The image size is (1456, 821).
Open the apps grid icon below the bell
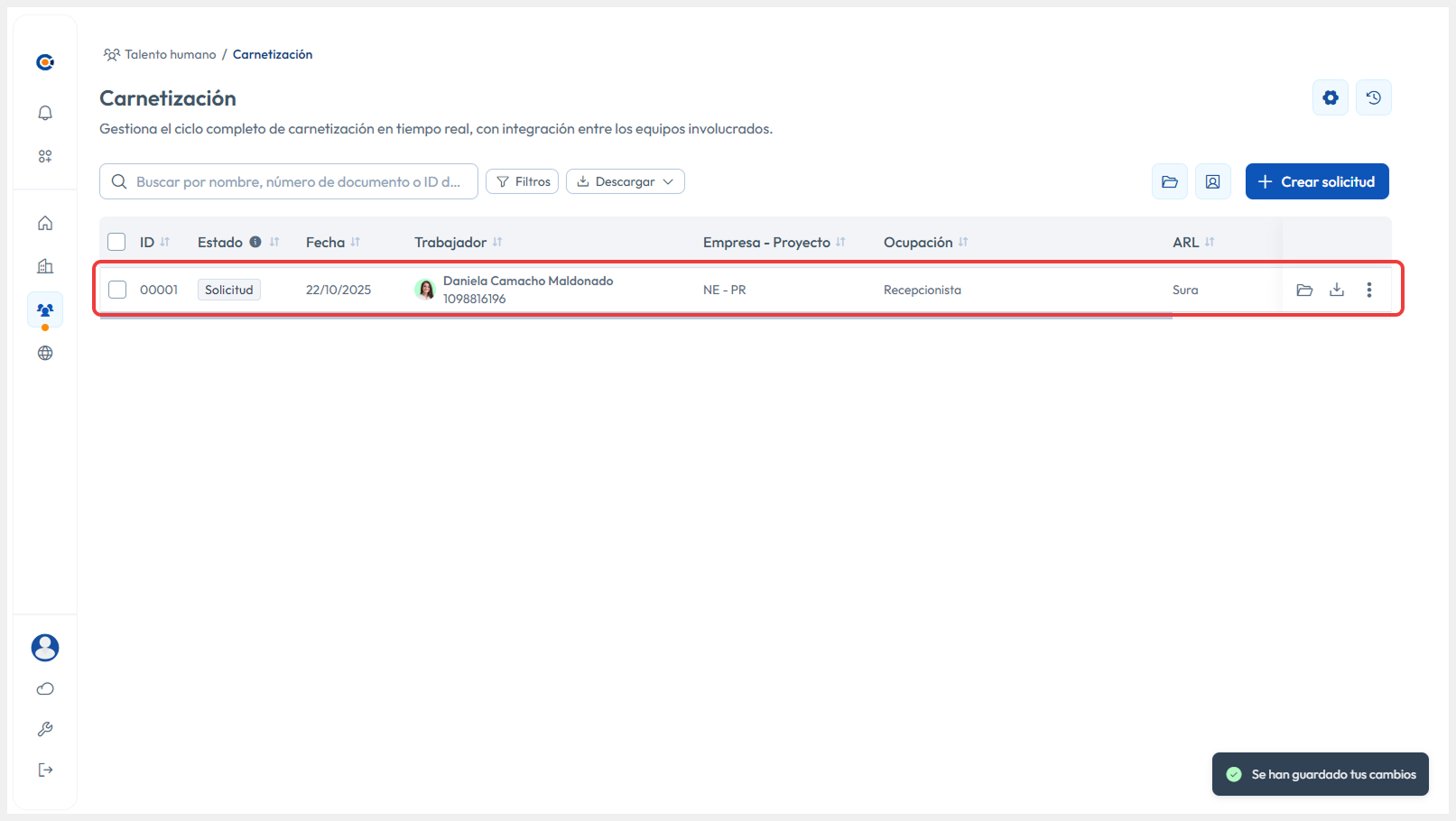coord(44,155)
